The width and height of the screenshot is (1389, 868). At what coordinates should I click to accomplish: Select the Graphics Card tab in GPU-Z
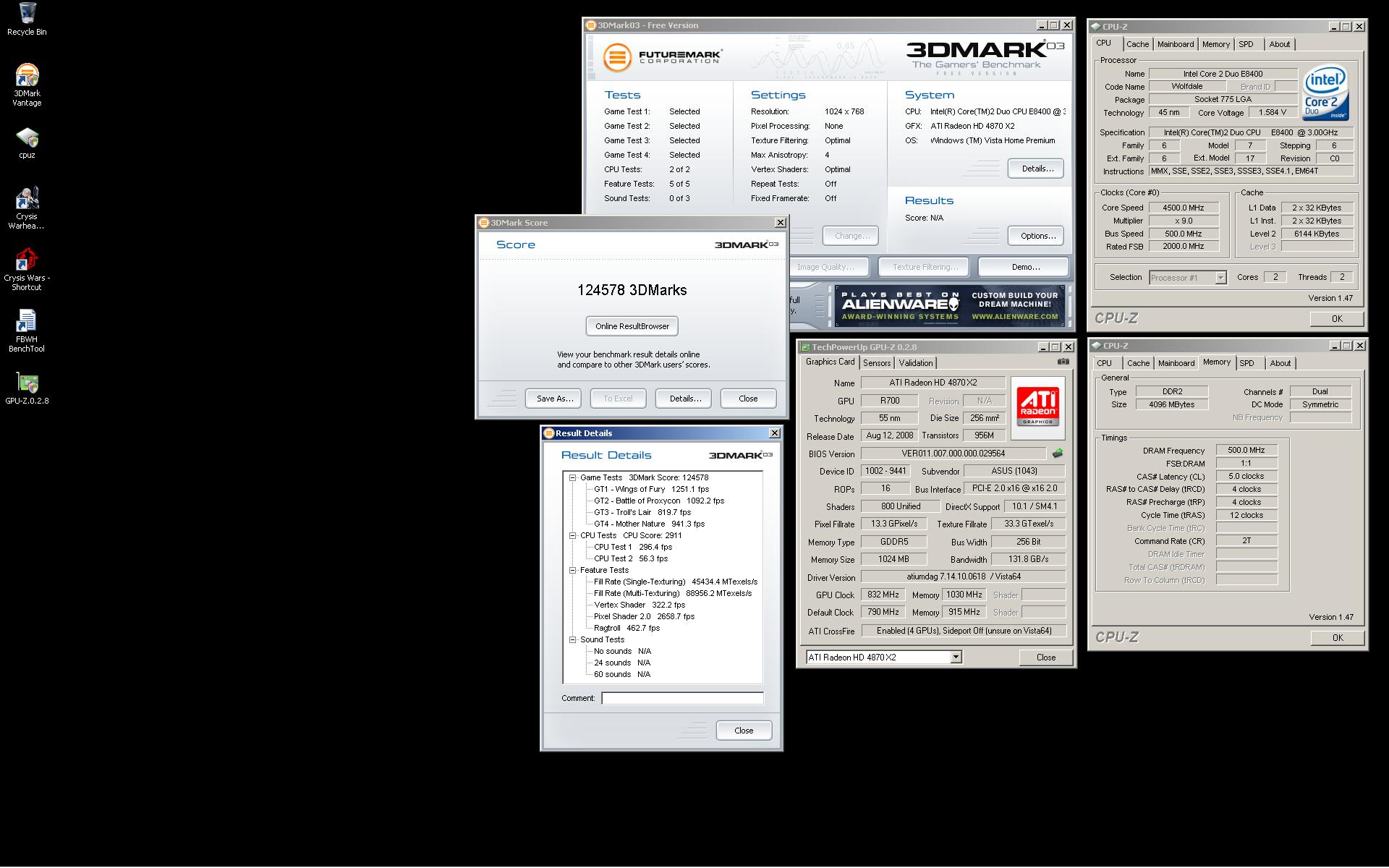[830, 362]
